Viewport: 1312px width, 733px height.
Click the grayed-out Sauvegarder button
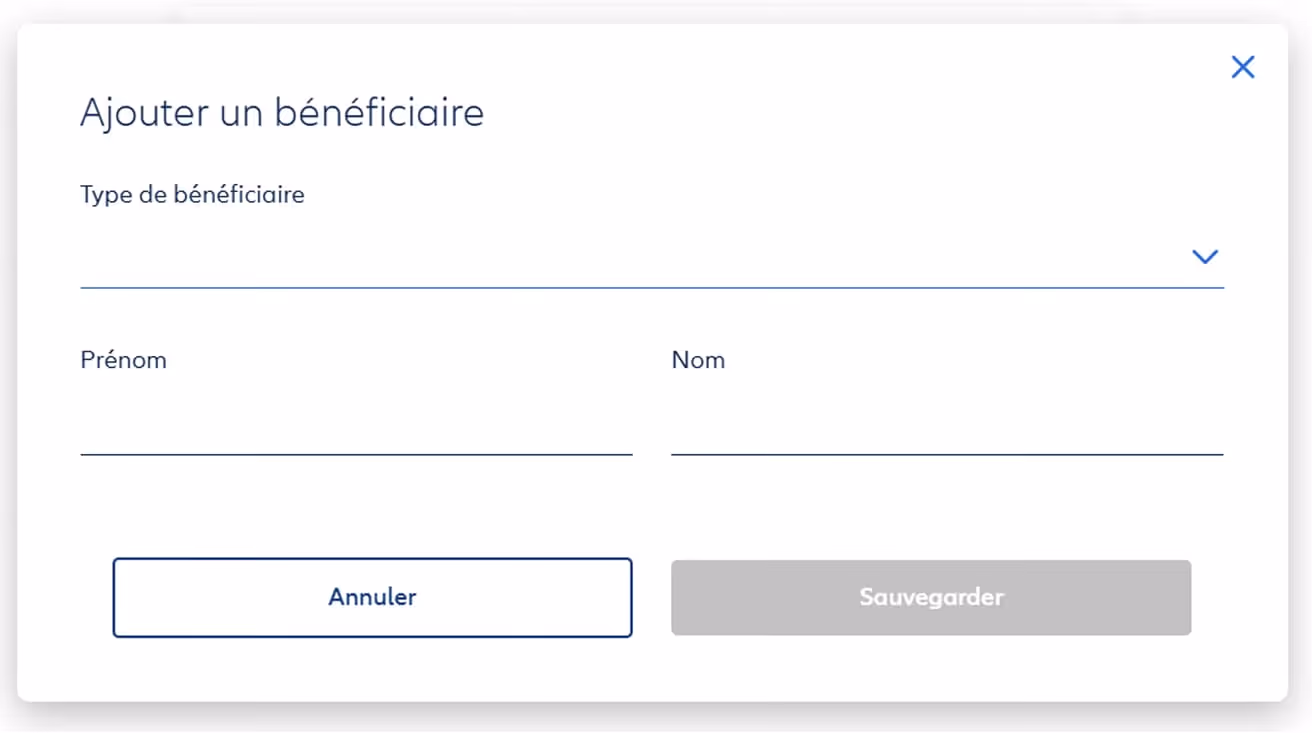930,597
